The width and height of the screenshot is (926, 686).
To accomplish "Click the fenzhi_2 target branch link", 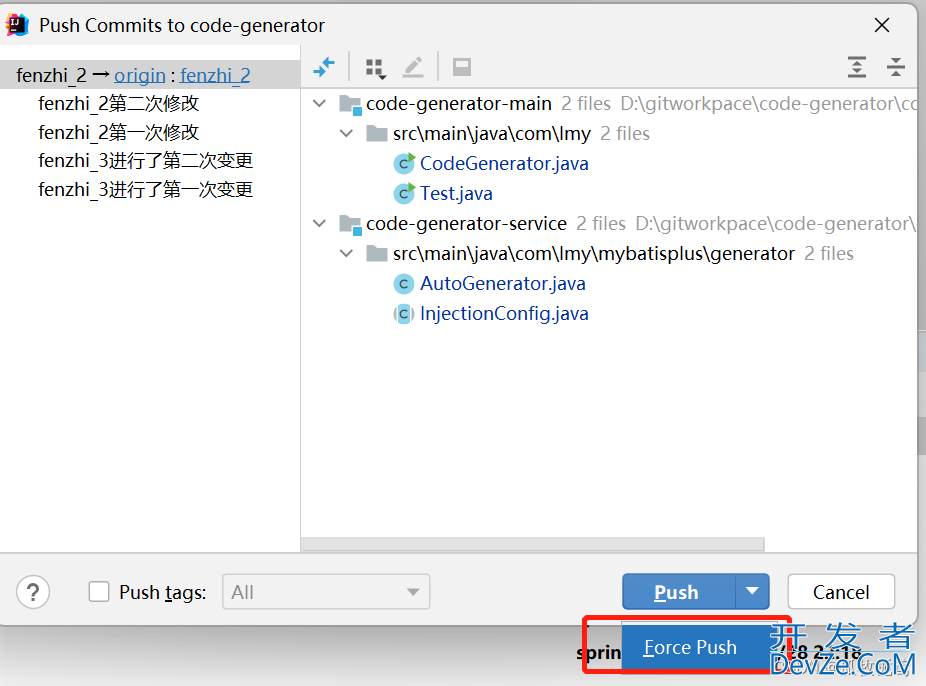I will (215, 76).
